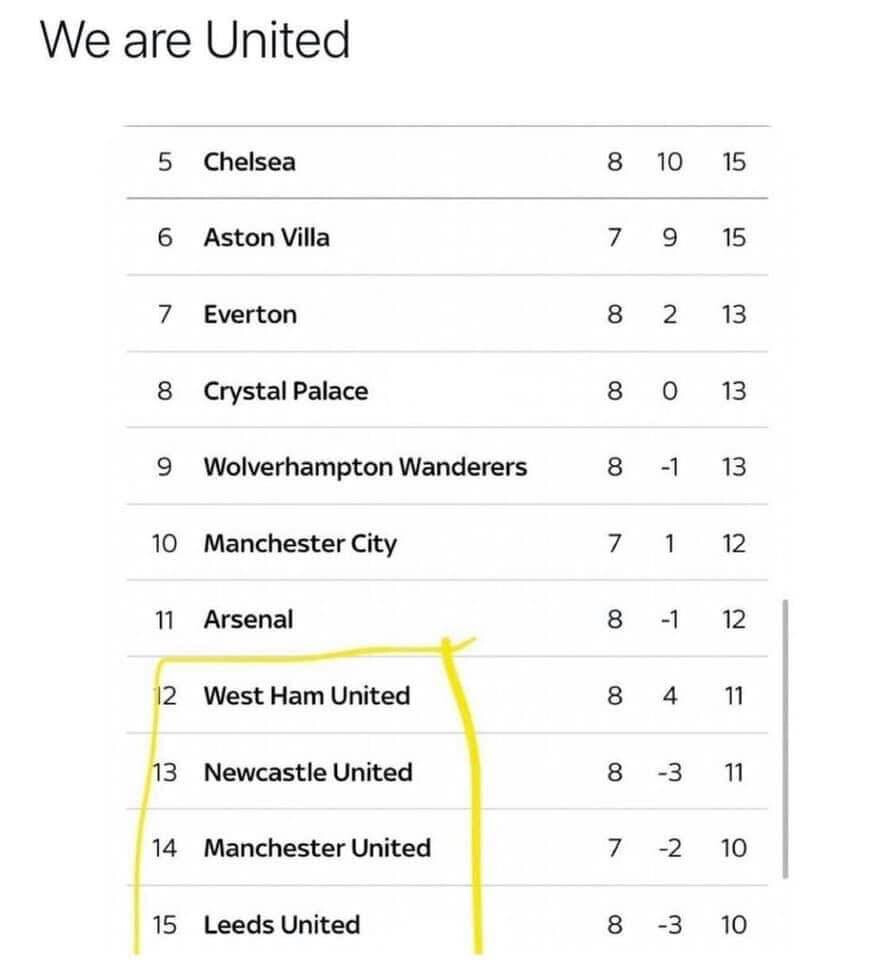Open Manchester City team entry
892x960 pixels.
300,544
